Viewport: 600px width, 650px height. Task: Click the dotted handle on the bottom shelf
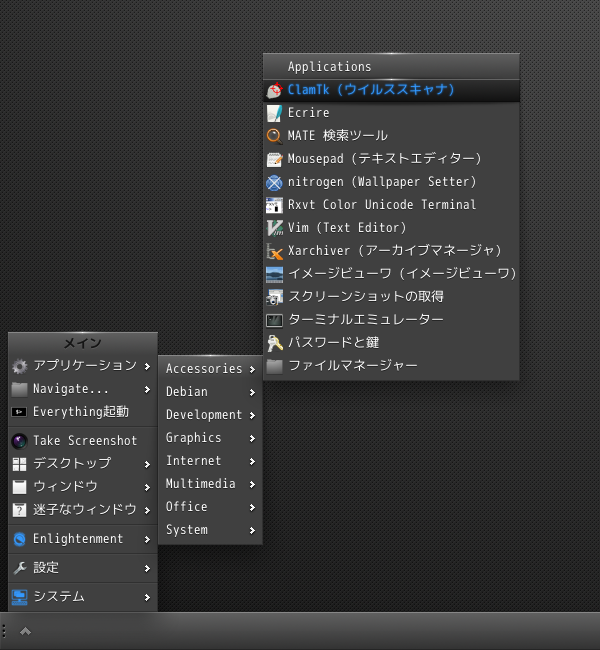pos(4,631)
